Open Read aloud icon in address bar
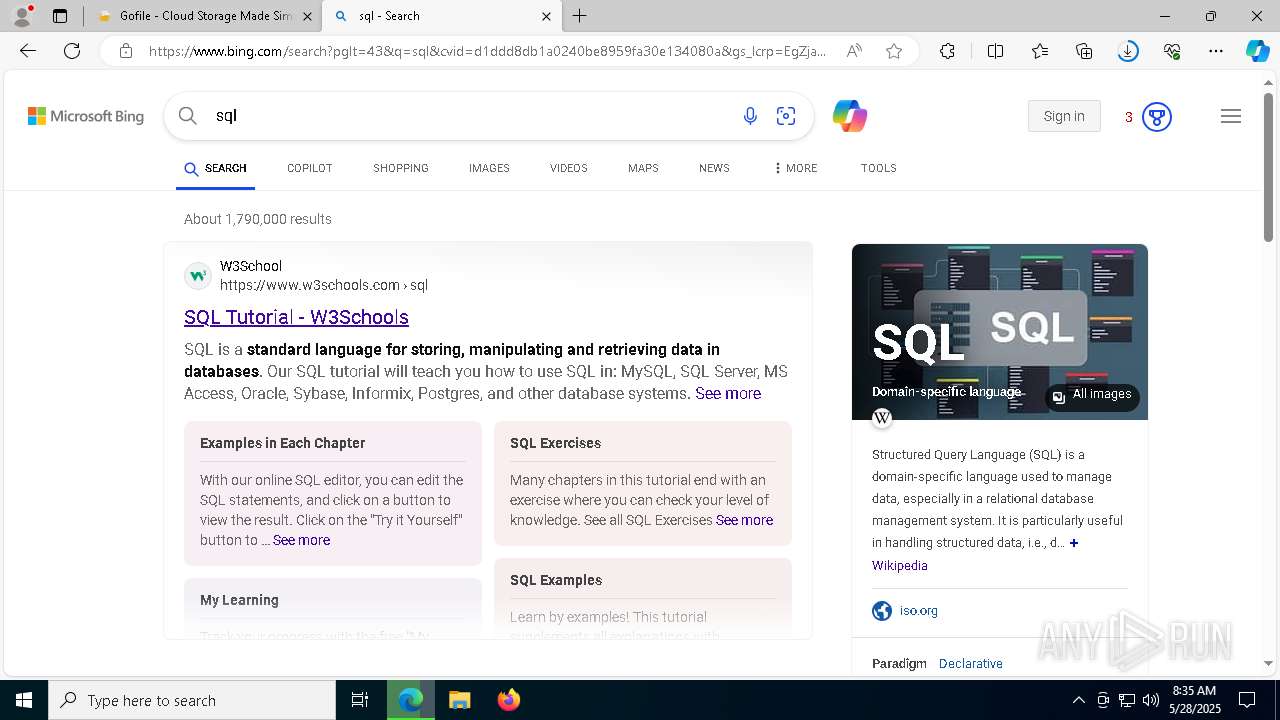This screenshot has width=1280, height=720. coord(854,51)
